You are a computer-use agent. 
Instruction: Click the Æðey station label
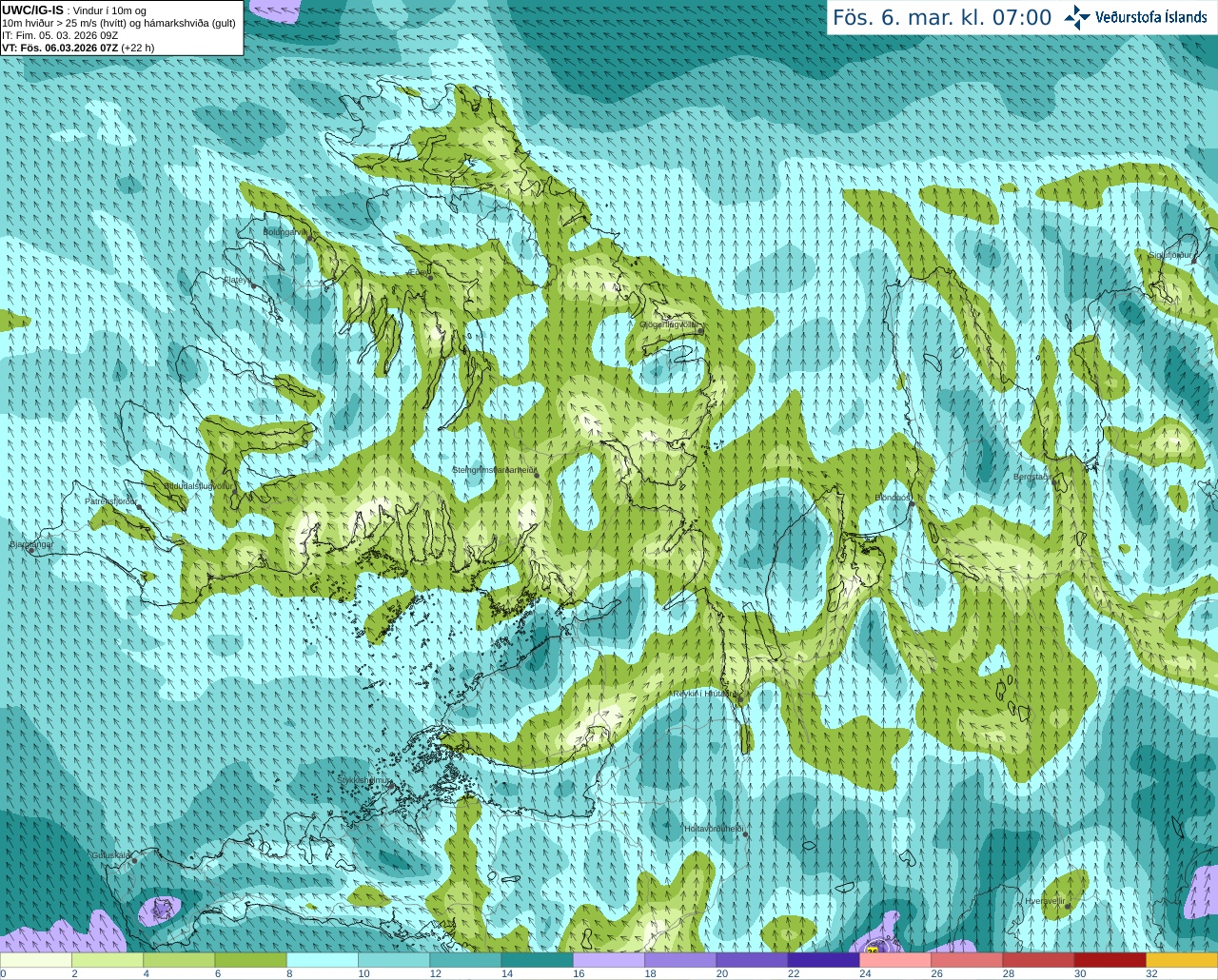(x=419, y=271)
